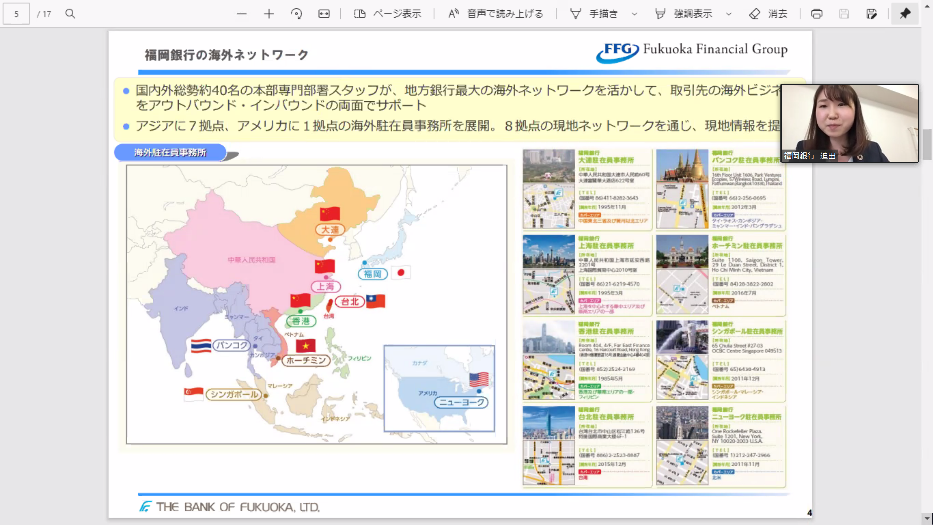
Task: Click the 台北 label on the map
Action: coord(350,302)
